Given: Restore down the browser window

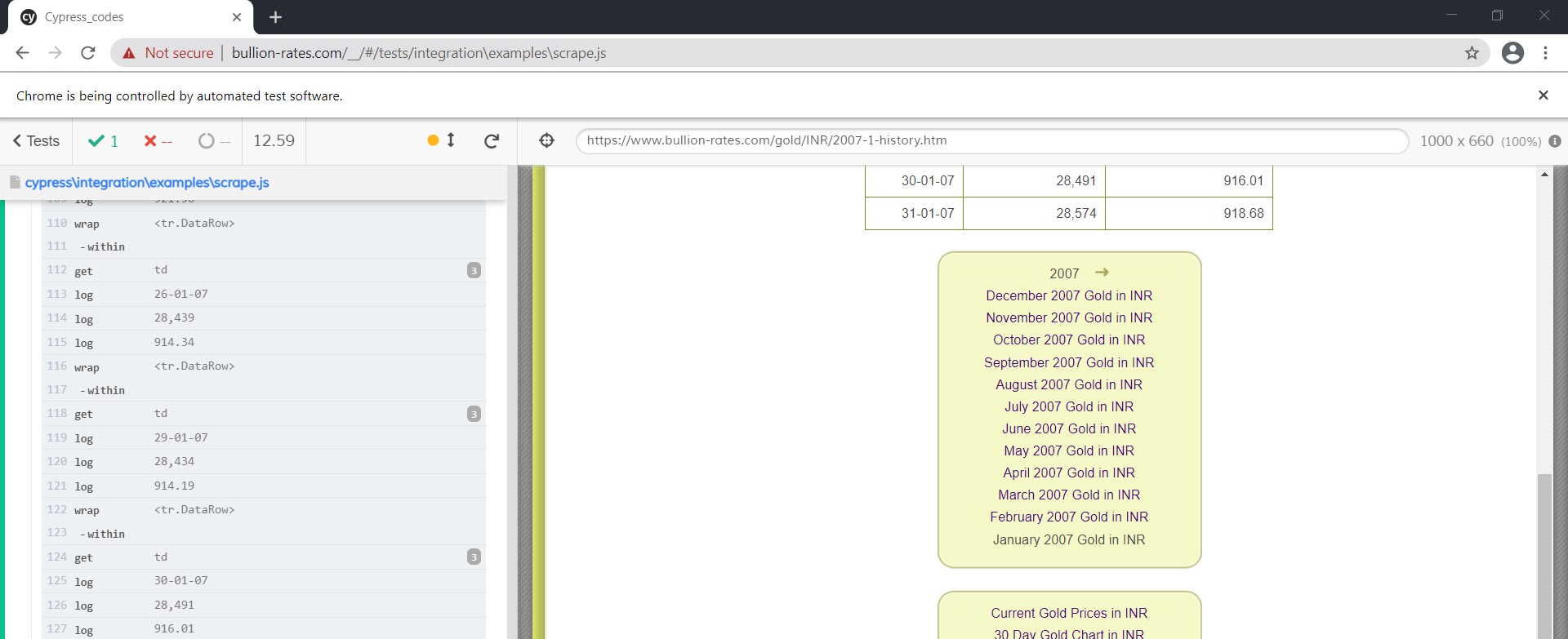Looking at the screenshot, I should click(x=1497, y=16).
